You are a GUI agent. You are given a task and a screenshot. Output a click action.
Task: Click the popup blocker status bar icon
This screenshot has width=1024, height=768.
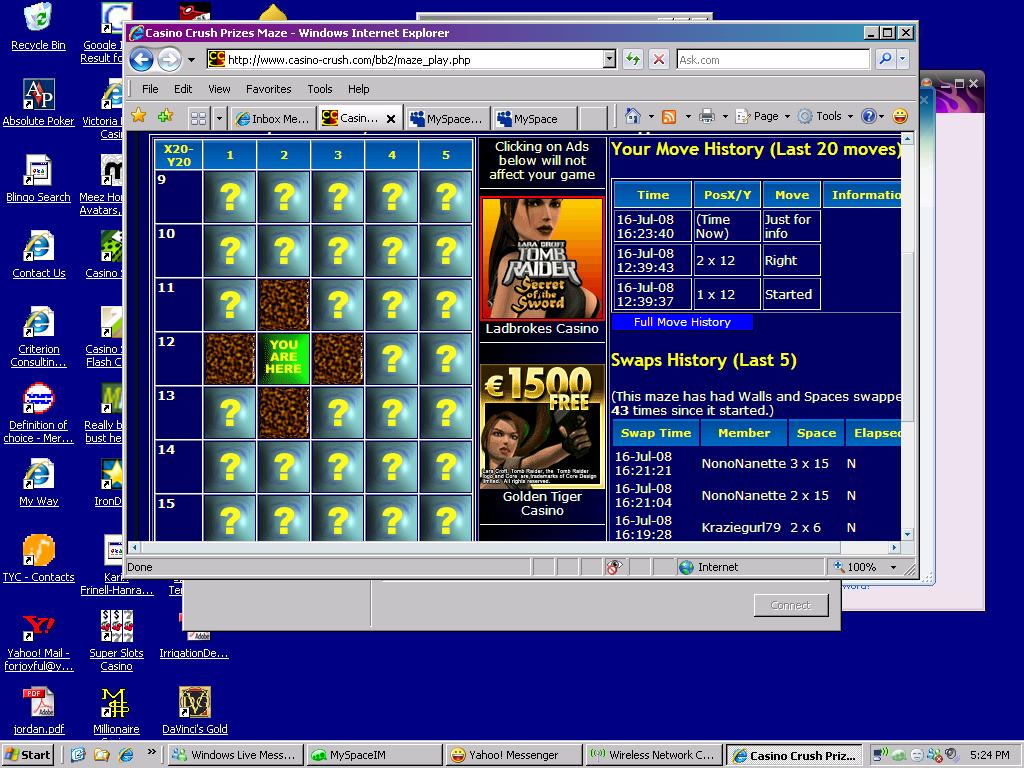pos(613,567)
